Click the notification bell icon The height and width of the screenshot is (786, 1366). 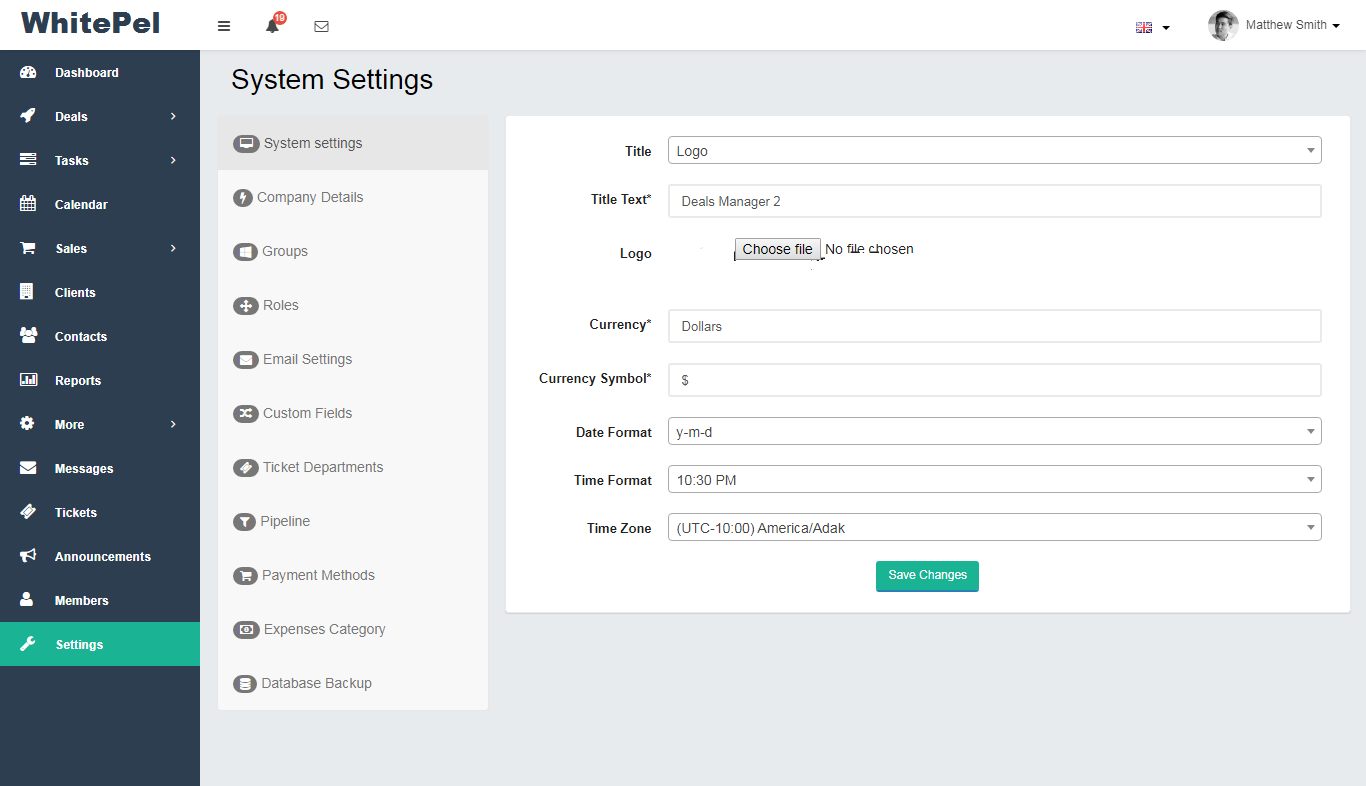click(272, 26)
